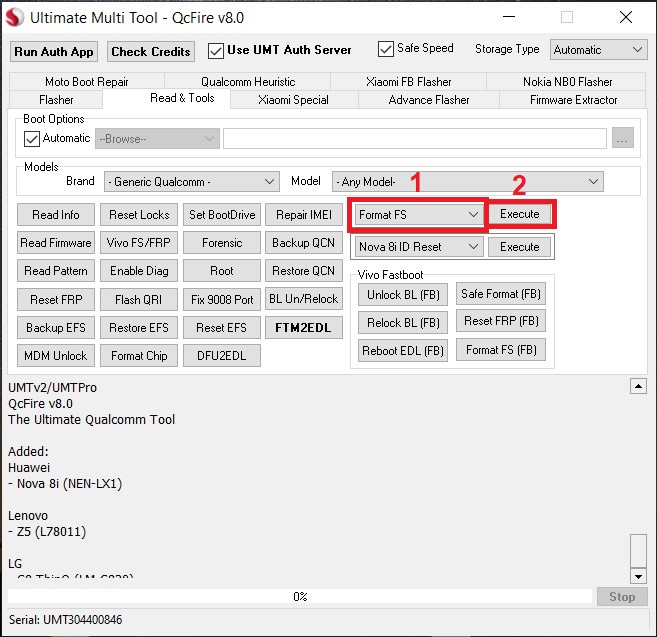Click the Backup QCN button
Viewport: 657px width, 637px height.
tap(304, 243)
